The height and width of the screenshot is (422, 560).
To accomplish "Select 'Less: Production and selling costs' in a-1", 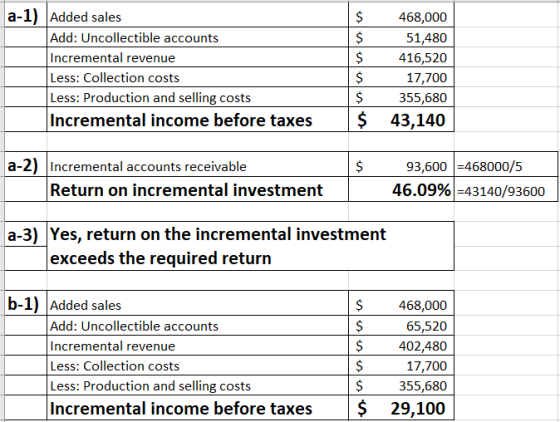I will pyautogui.click(x=198, y=97).
